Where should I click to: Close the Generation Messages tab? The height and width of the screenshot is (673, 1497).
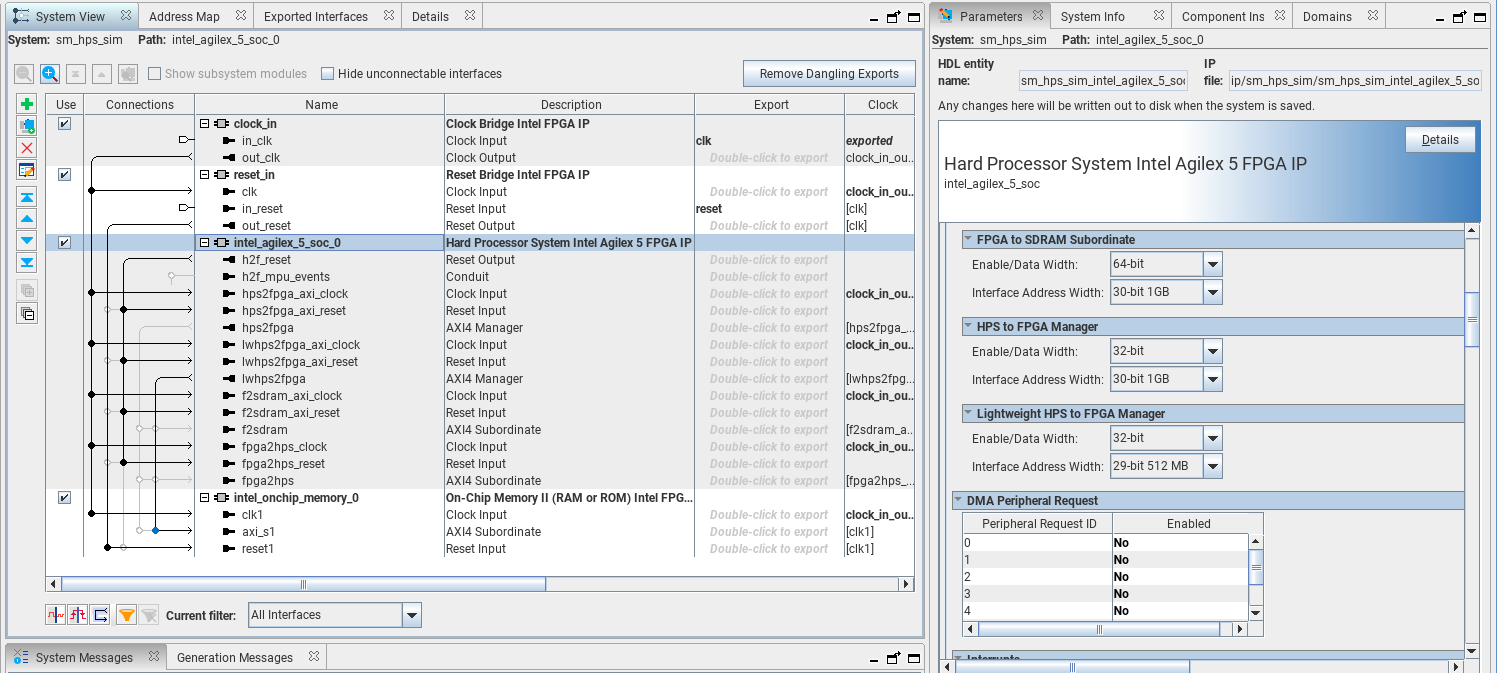click(x=314, y=657)
